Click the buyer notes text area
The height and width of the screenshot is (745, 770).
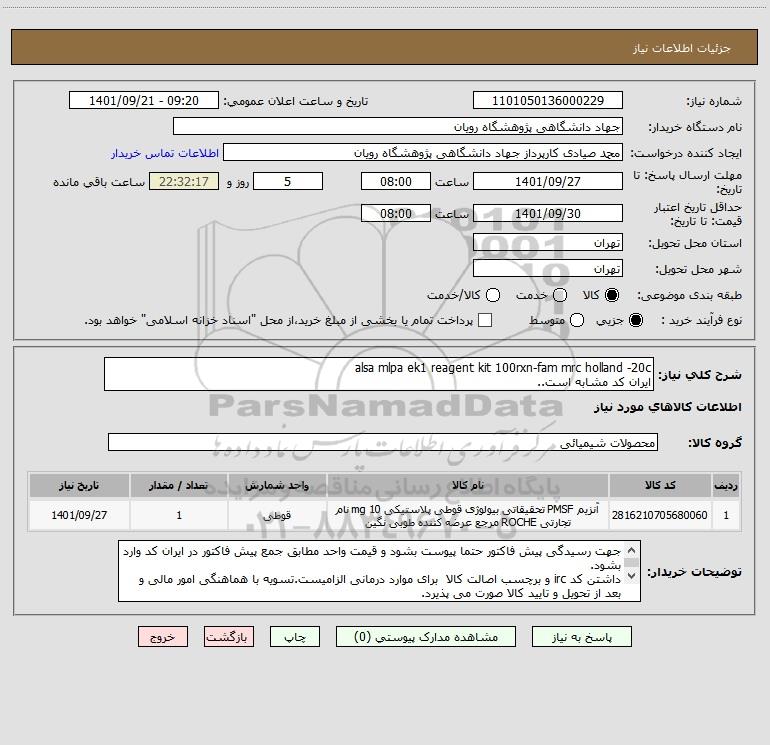(379, 571)
